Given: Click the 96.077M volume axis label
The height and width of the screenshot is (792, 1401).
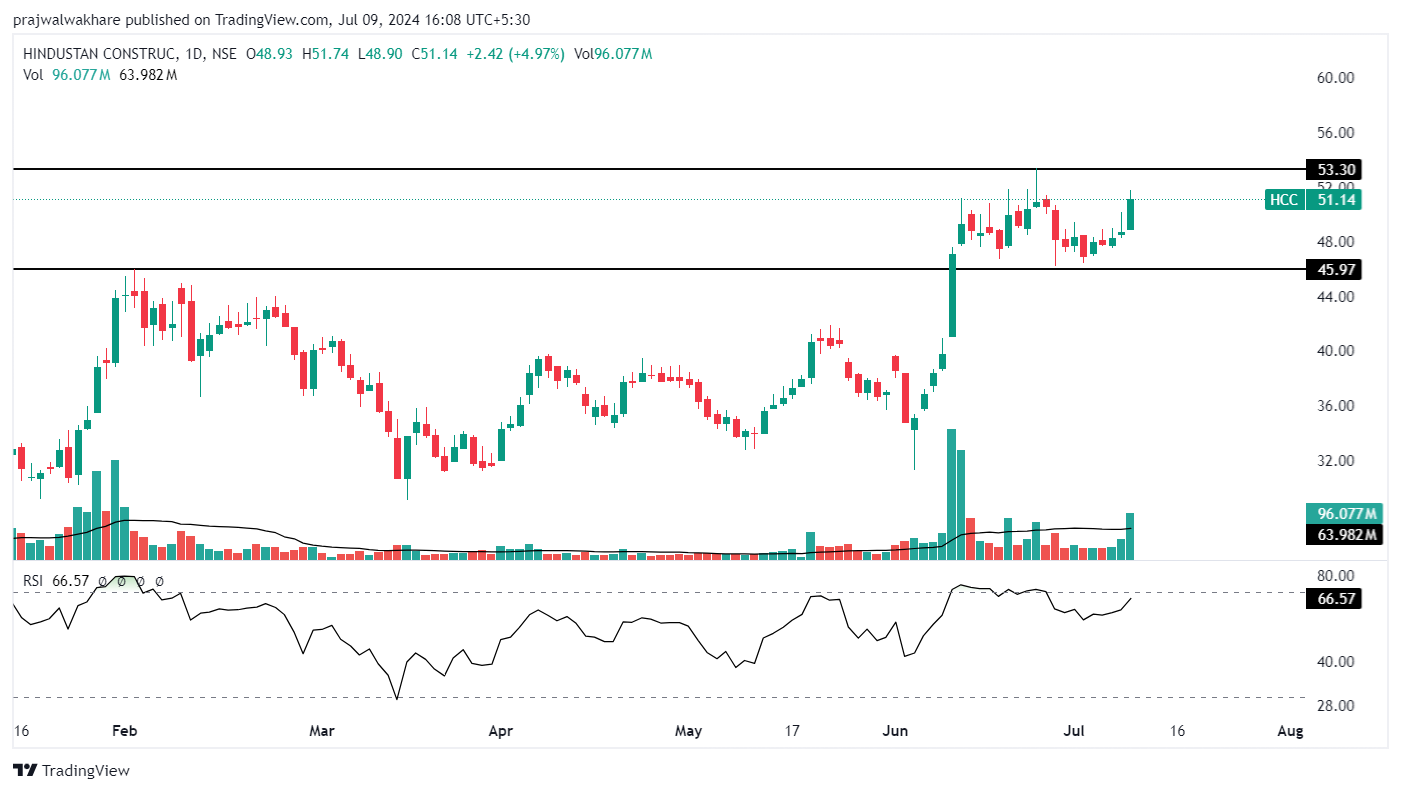Looking at the screenshot, I should tap(1345, 514).
